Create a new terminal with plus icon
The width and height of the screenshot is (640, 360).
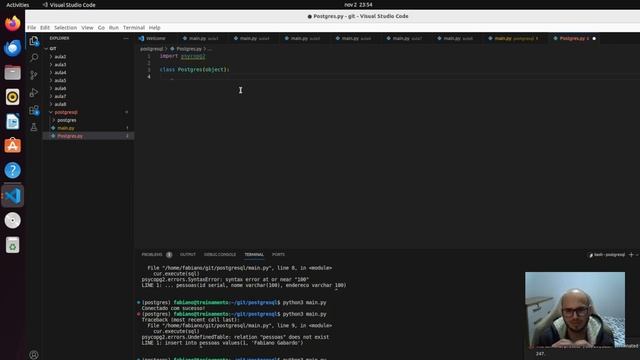(631, 255)
